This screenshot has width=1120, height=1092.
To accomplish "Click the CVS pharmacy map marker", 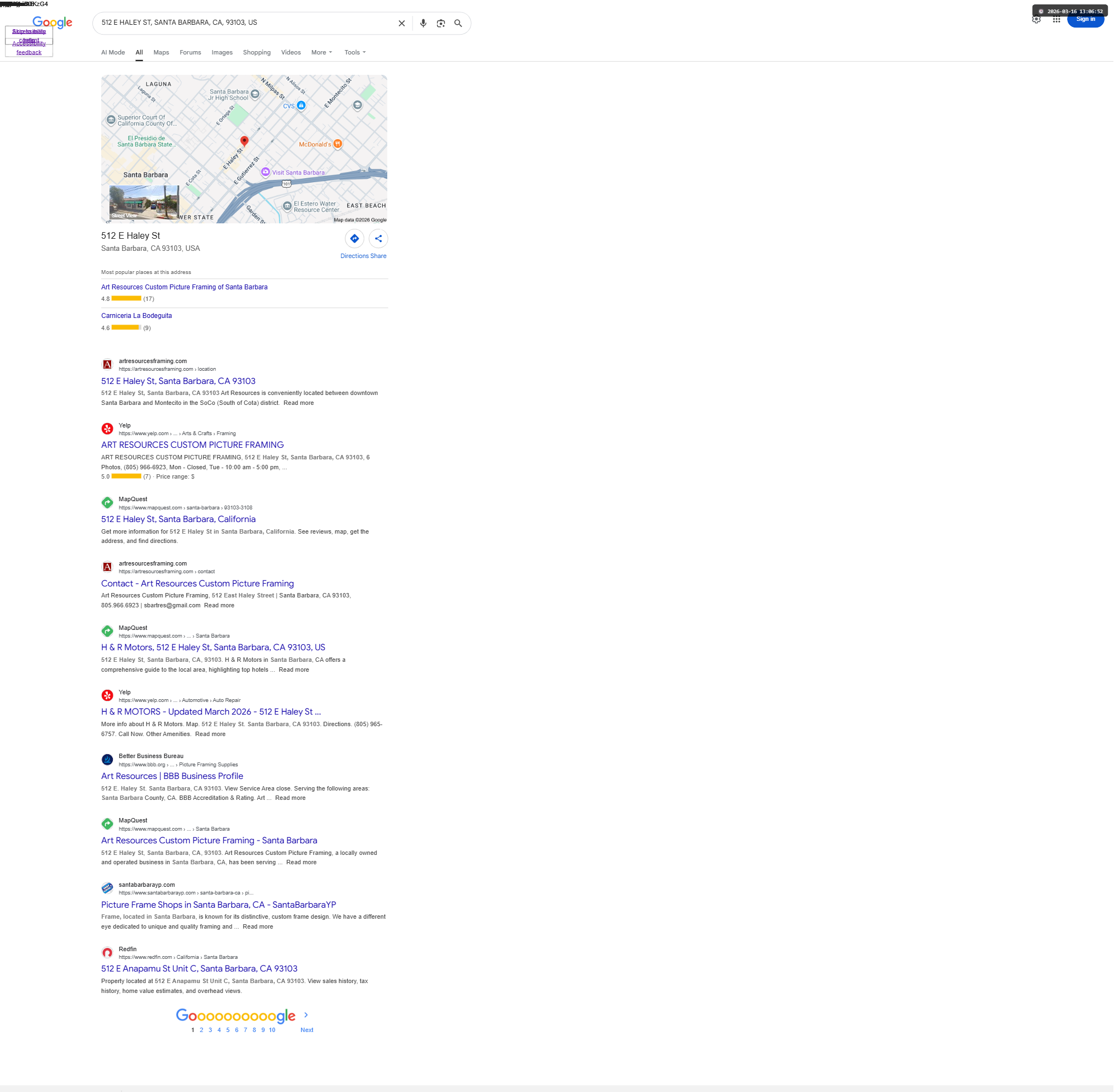I will point(303,106).
